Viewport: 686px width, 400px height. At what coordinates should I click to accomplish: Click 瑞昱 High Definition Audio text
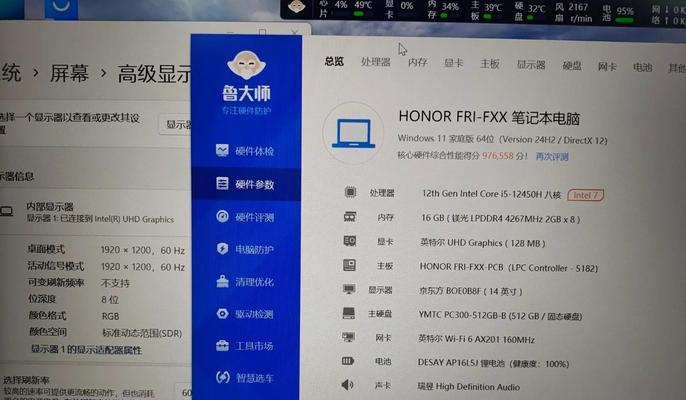click(x=469, y=387)
